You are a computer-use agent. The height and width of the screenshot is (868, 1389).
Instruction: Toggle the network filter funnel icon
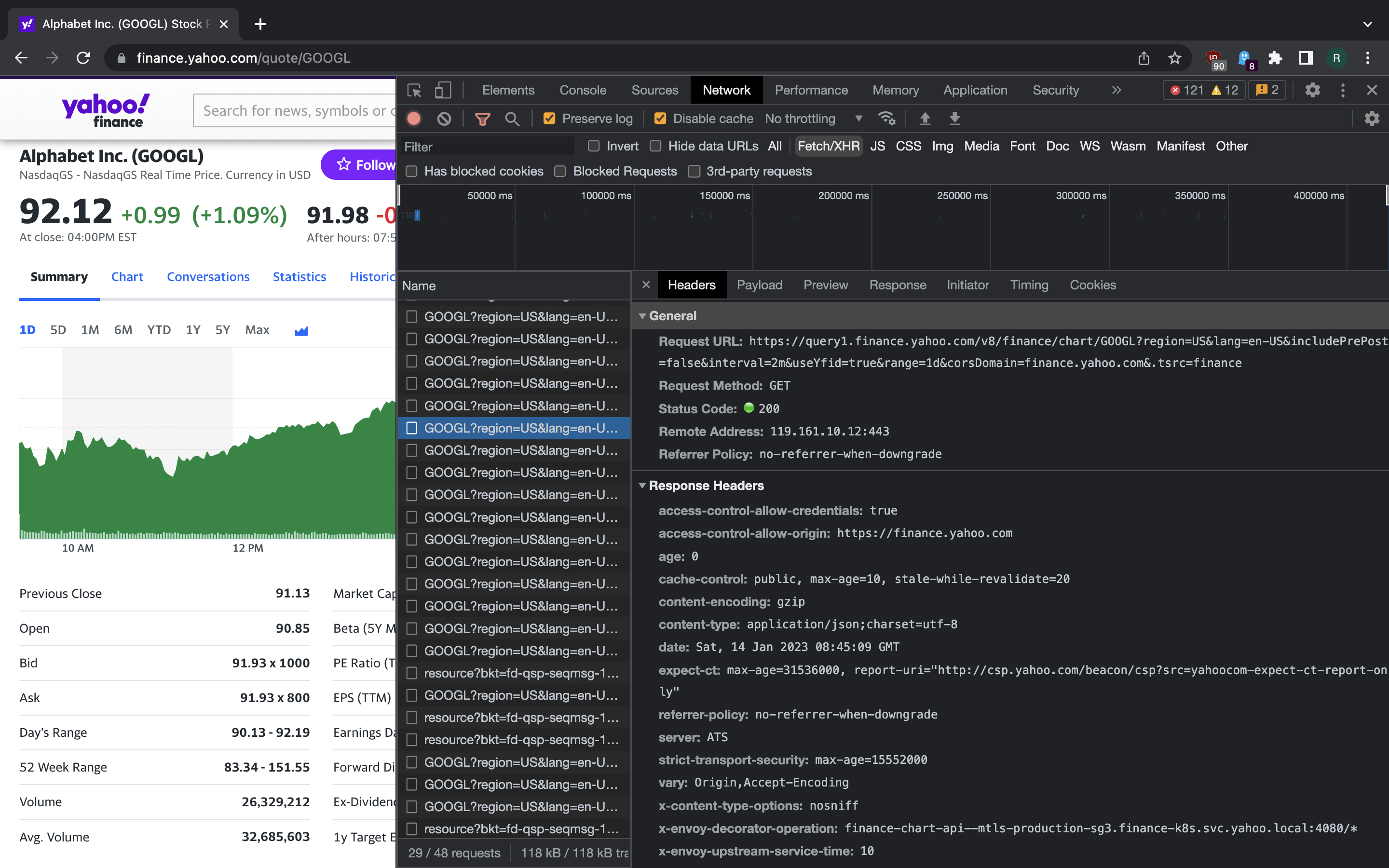[482, 119]
